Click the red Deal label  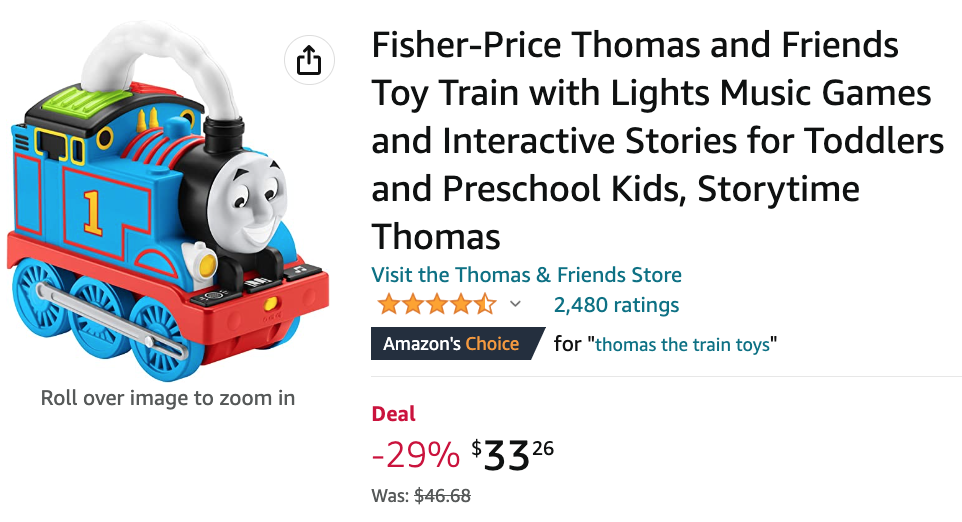pyautogui.click(x=393, y=414)
